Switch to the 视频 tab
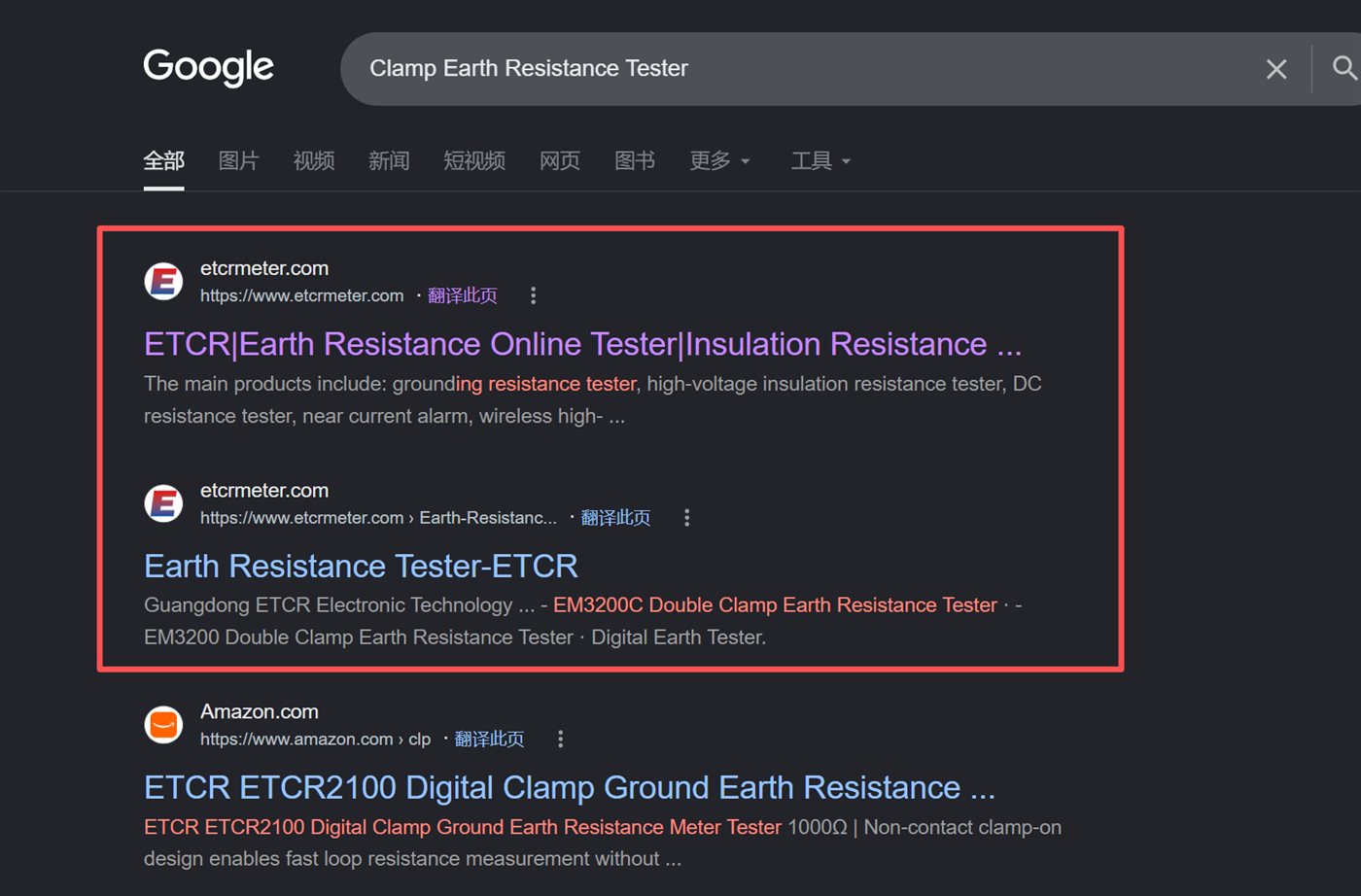Viewport: 1361px width, 896px height. (x=314, y=161)
